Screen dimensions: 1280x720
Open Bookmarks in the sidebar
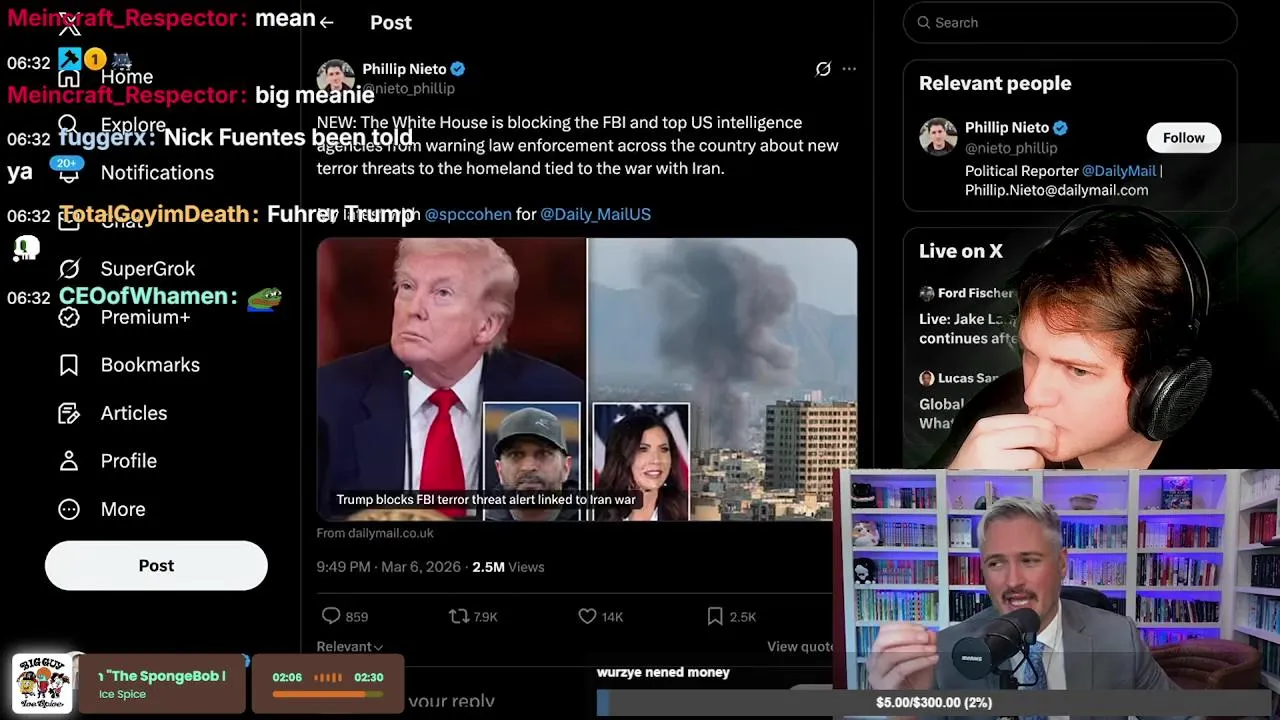(150, 365)
